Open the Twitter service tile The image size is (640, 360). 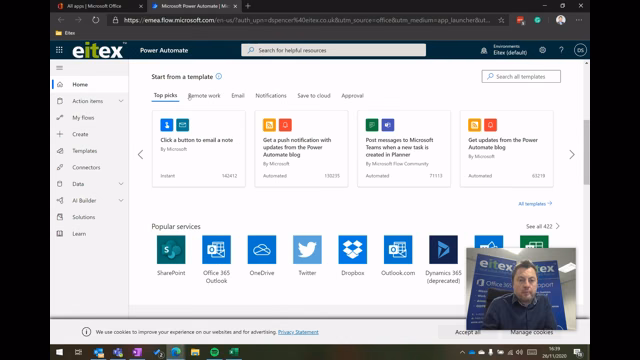[x=307, y=256]
